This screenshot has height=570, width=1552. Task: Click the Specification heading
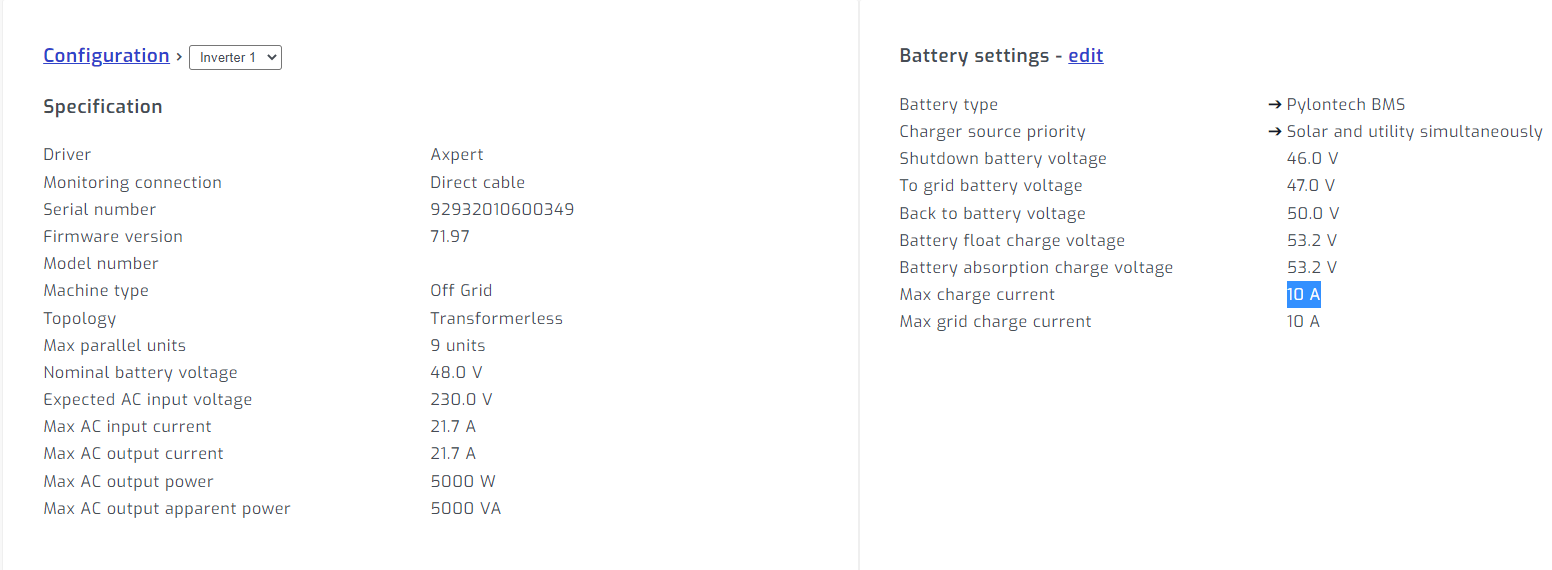102,107
